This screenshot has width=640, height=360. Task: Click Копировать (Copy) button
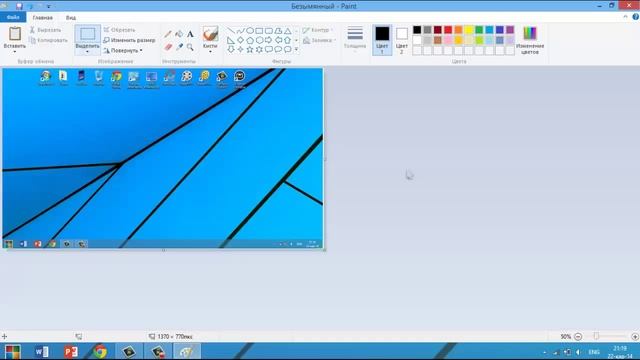[x=49, y=40]
